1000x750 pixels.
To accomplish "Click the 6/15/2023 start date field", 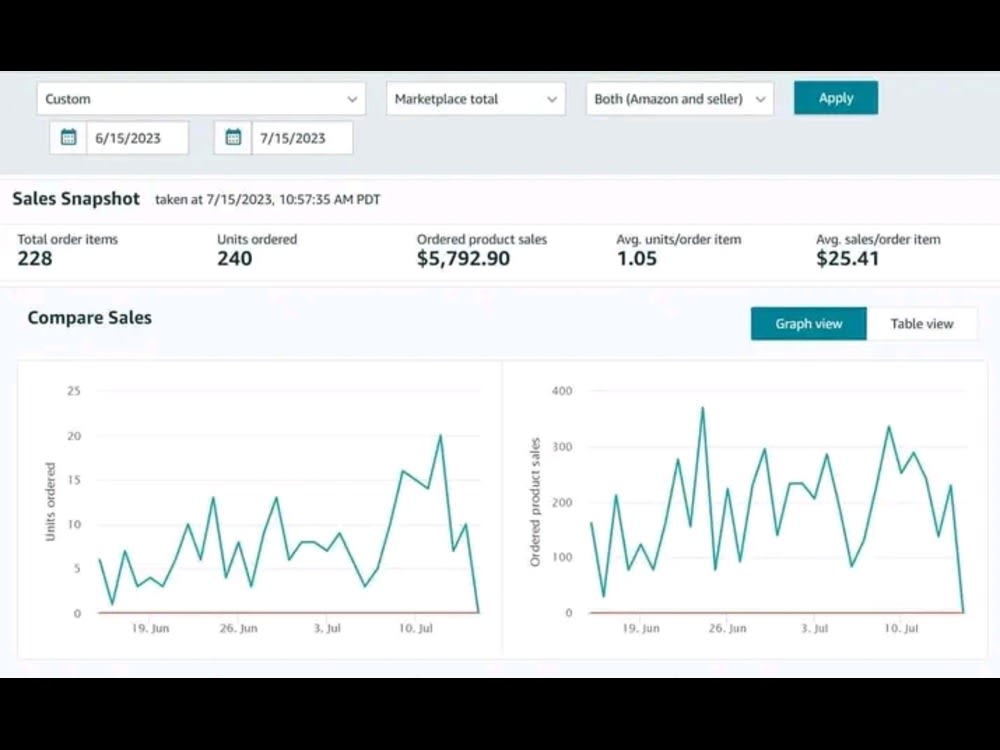I will click(x=137, y=138).
